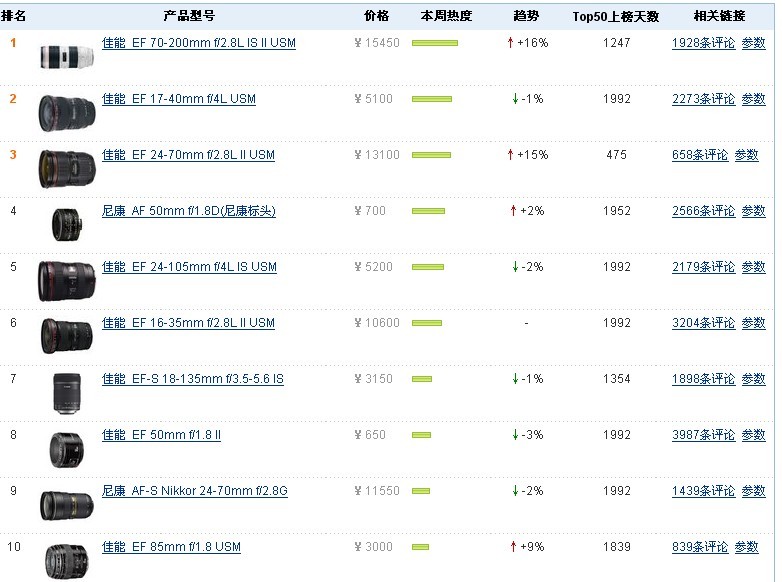
Task: Click the Nikon 50mm f/1.8D lens thumbnail
Action: [67, 225]
